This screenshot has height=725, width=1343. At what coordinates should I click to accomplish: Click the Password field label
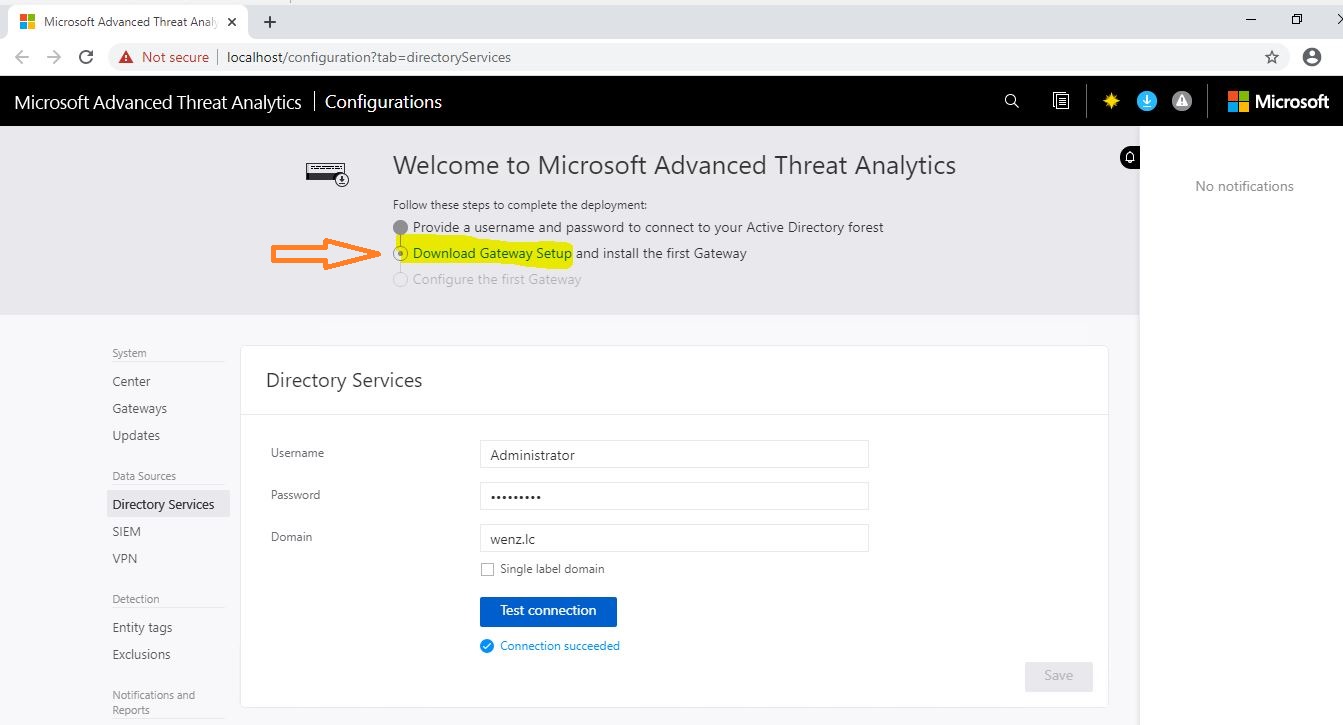[295, 495]
